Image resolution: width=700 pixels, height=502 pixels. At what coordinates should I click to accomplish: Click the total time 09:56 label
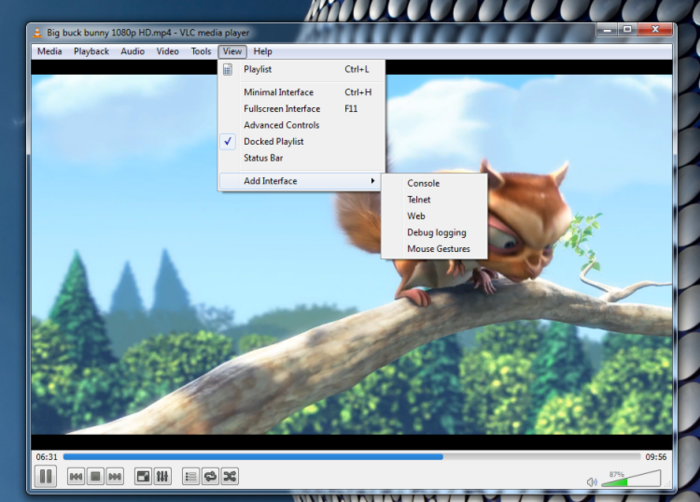[656, 457]
